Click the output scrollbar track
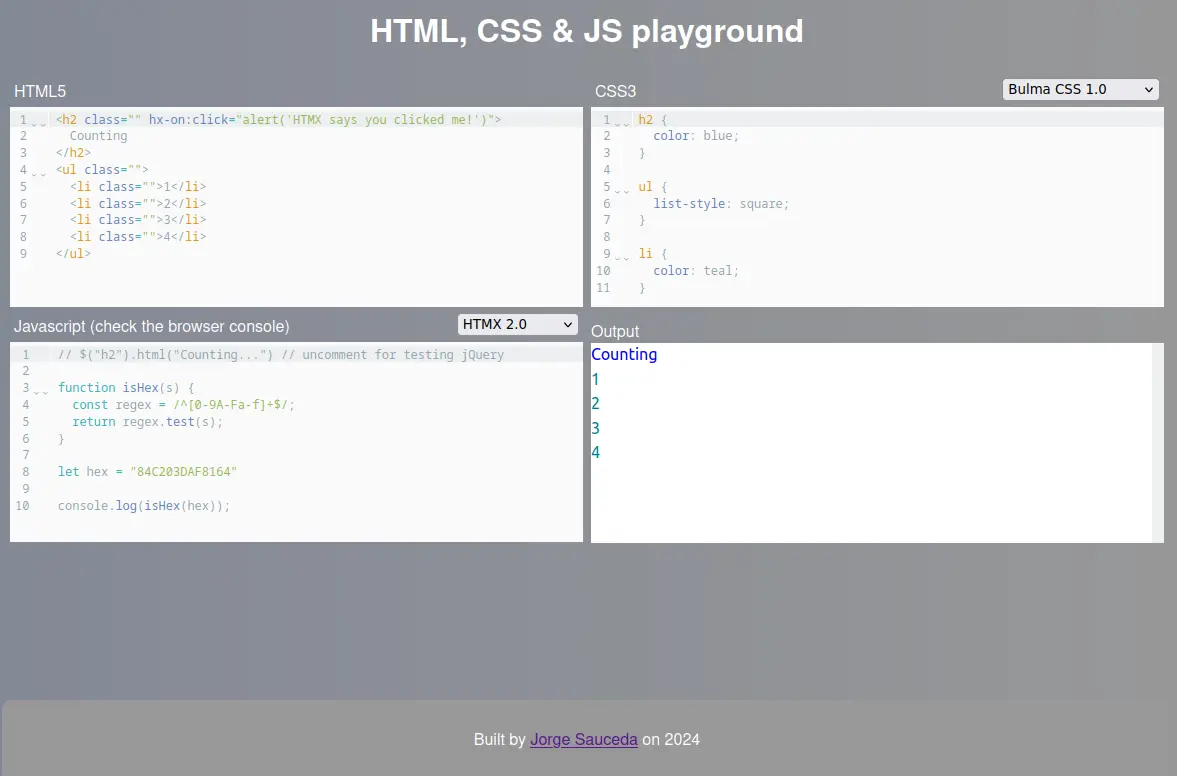The image size is (1177, 776). pos(1157,443)
